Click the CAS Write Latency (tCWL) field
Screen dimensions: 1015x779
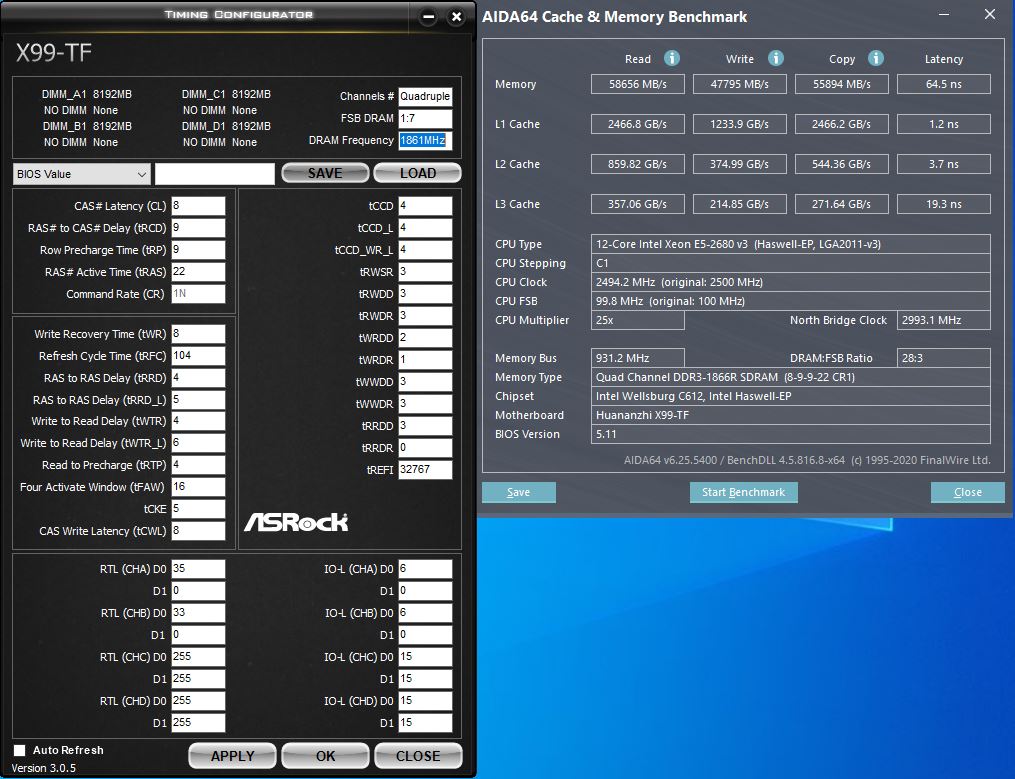pos(198,531)
